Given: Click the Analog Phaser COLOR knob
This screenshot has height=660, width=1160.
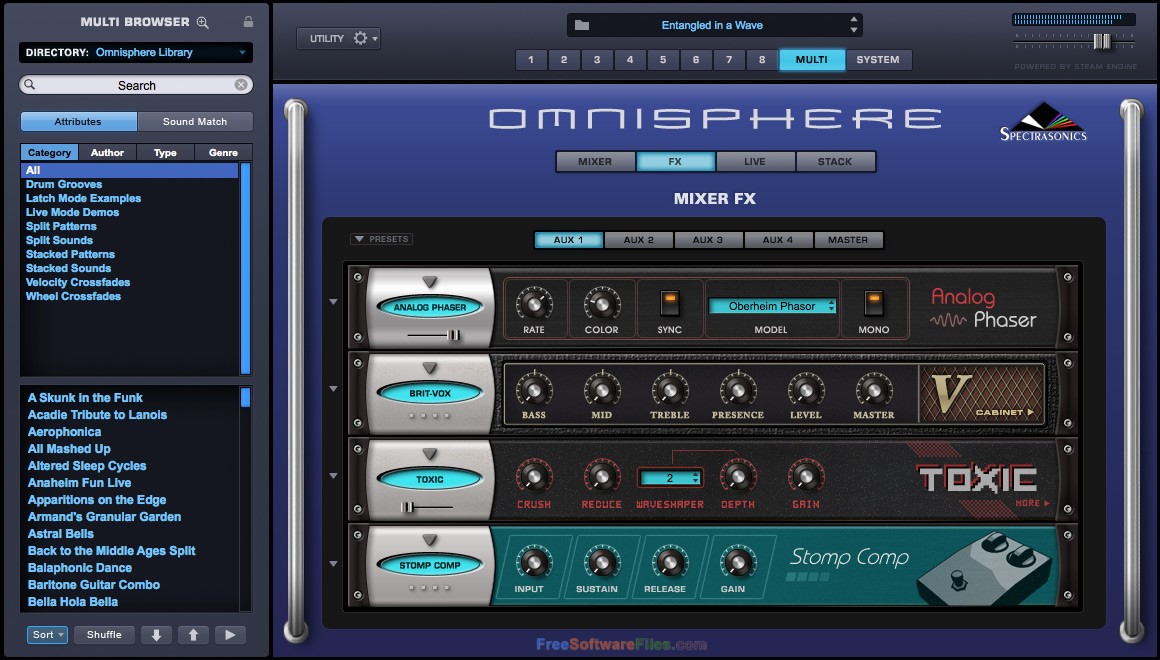Looking at the screenshot, I should click(x=601, y=304).
